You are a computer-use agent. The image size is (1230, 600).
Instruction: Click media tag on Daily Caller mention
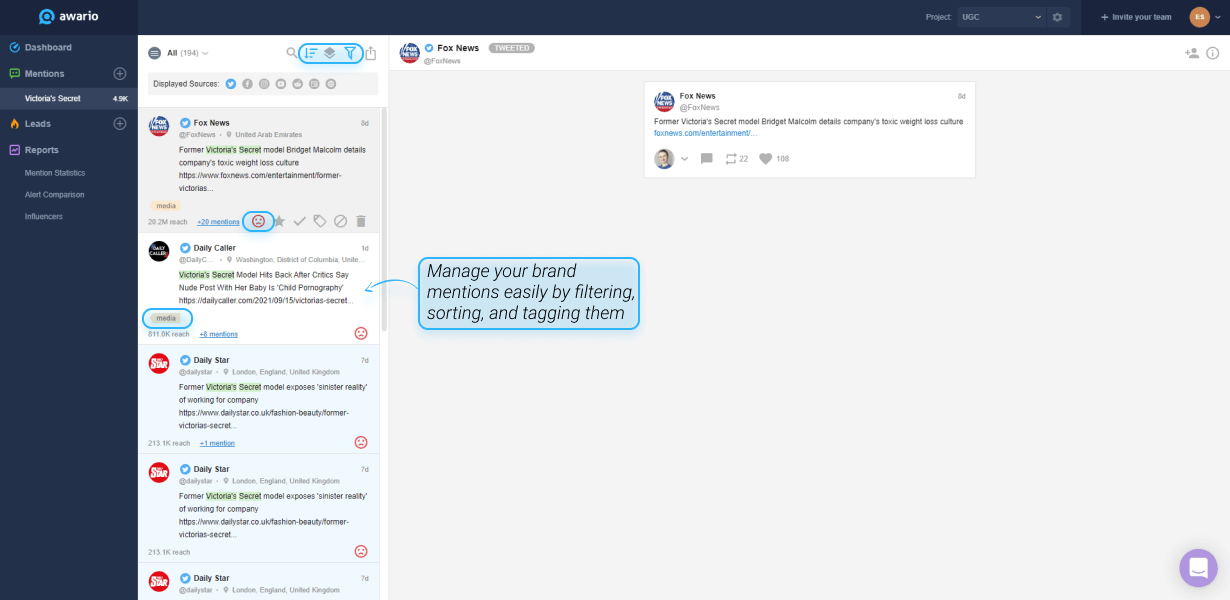click(165, 318)
